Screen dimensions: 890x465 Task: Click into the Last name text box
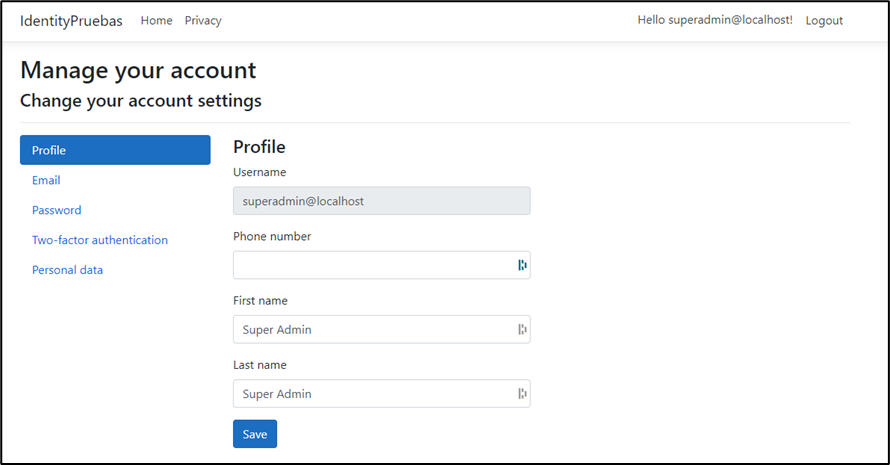click(370, 394)
